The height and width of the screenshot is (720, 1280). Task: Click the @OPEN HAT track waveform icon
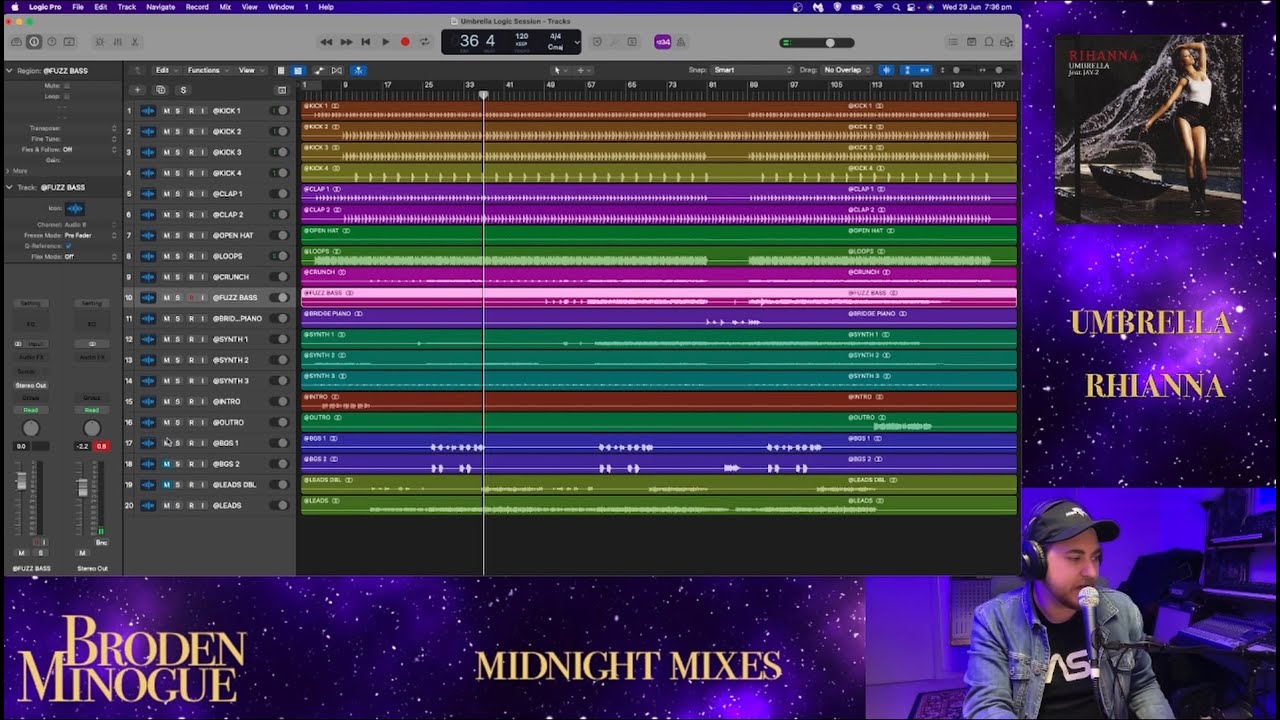pos(148,236)
